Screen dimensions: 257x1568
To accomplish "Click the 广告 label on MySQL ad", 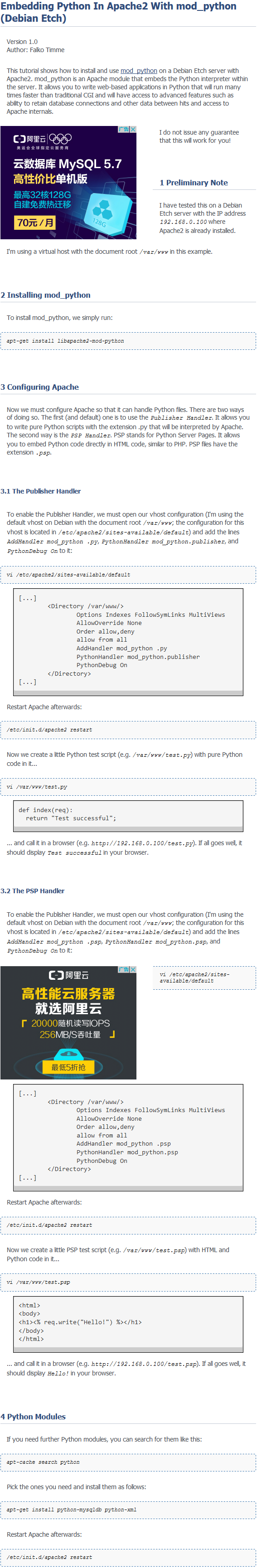I will tap(124, 130).
